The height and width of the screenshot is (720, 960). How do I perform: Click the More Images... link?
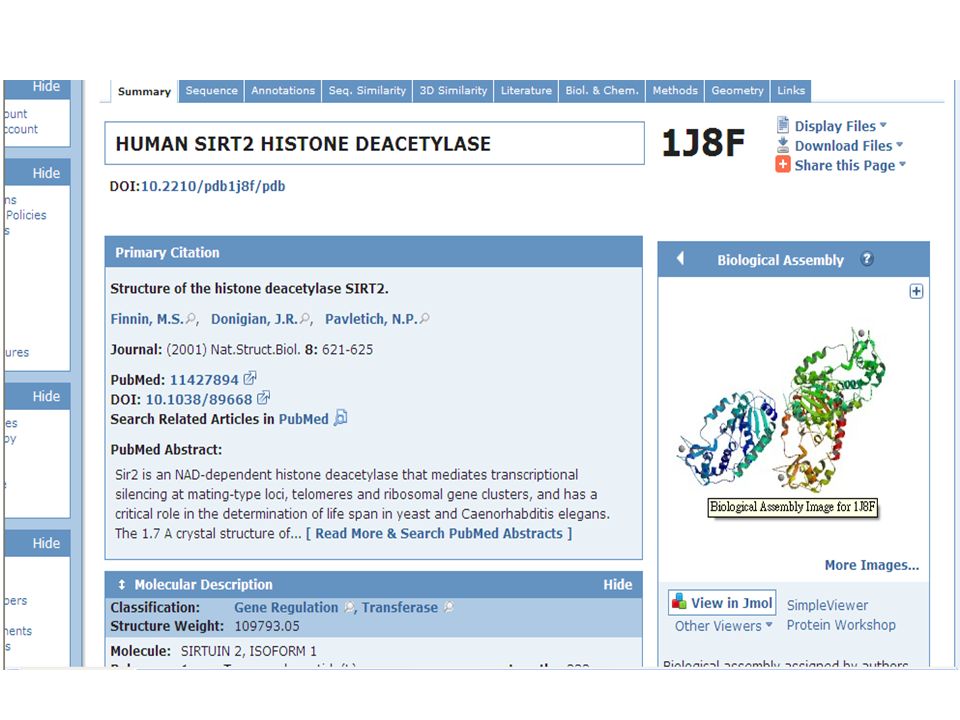[872, 565]
